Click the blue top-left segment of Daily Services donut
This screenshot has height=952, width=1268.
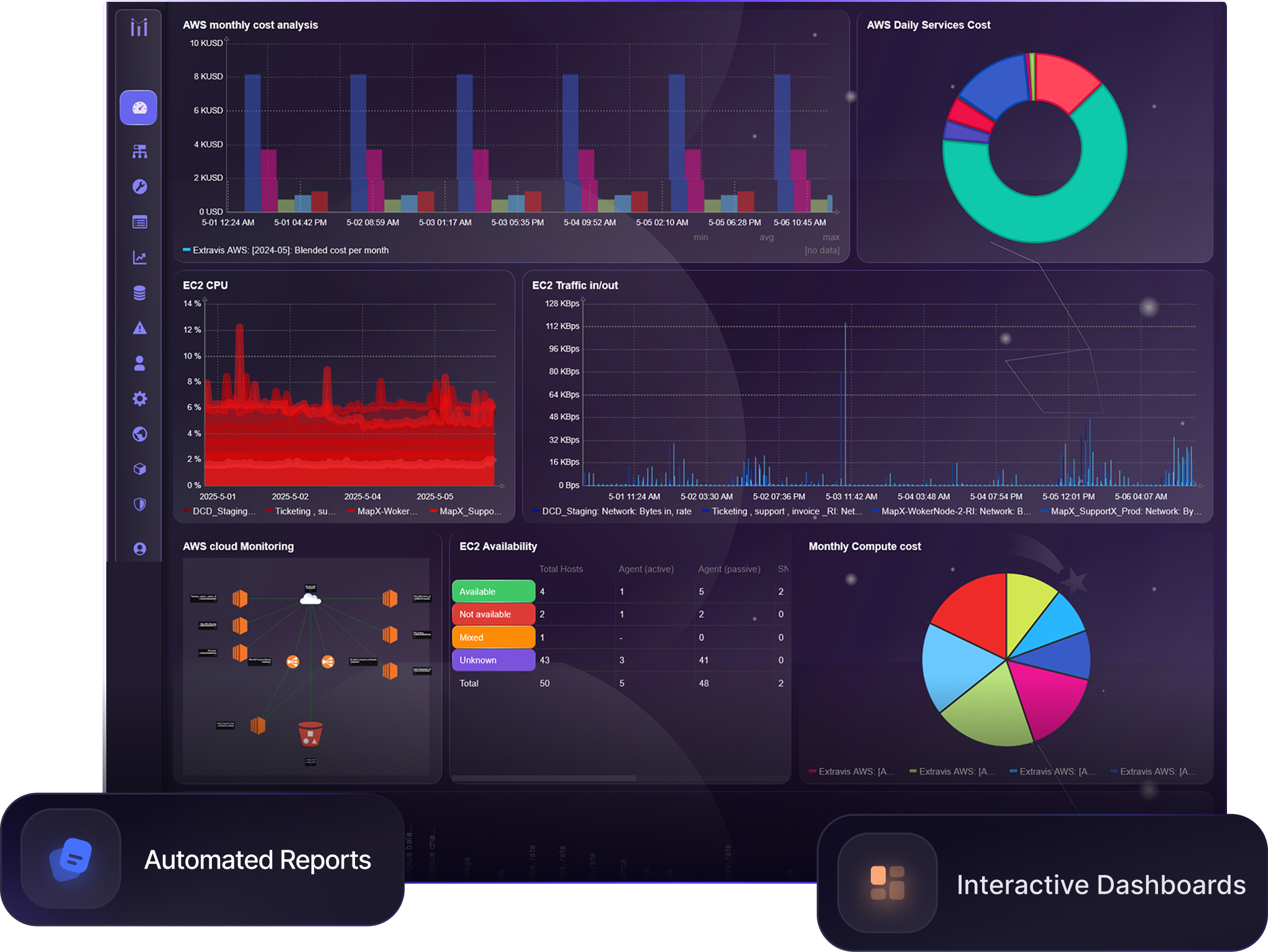tap(998, 84)
